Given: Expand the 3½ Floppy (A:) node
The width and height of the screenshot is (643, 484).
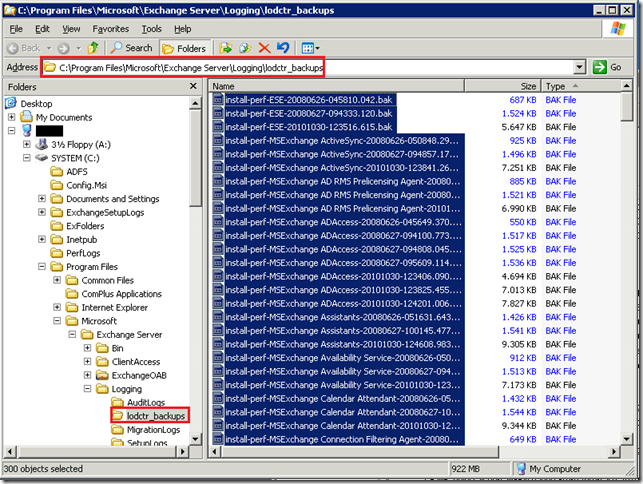Looking at the screenshot, I should tap(27, 144).
